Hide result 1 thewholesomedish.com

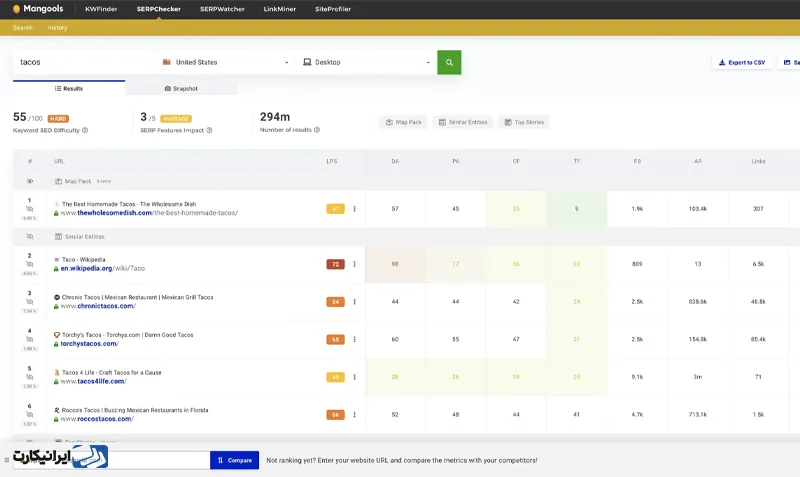tap(30, 209)
